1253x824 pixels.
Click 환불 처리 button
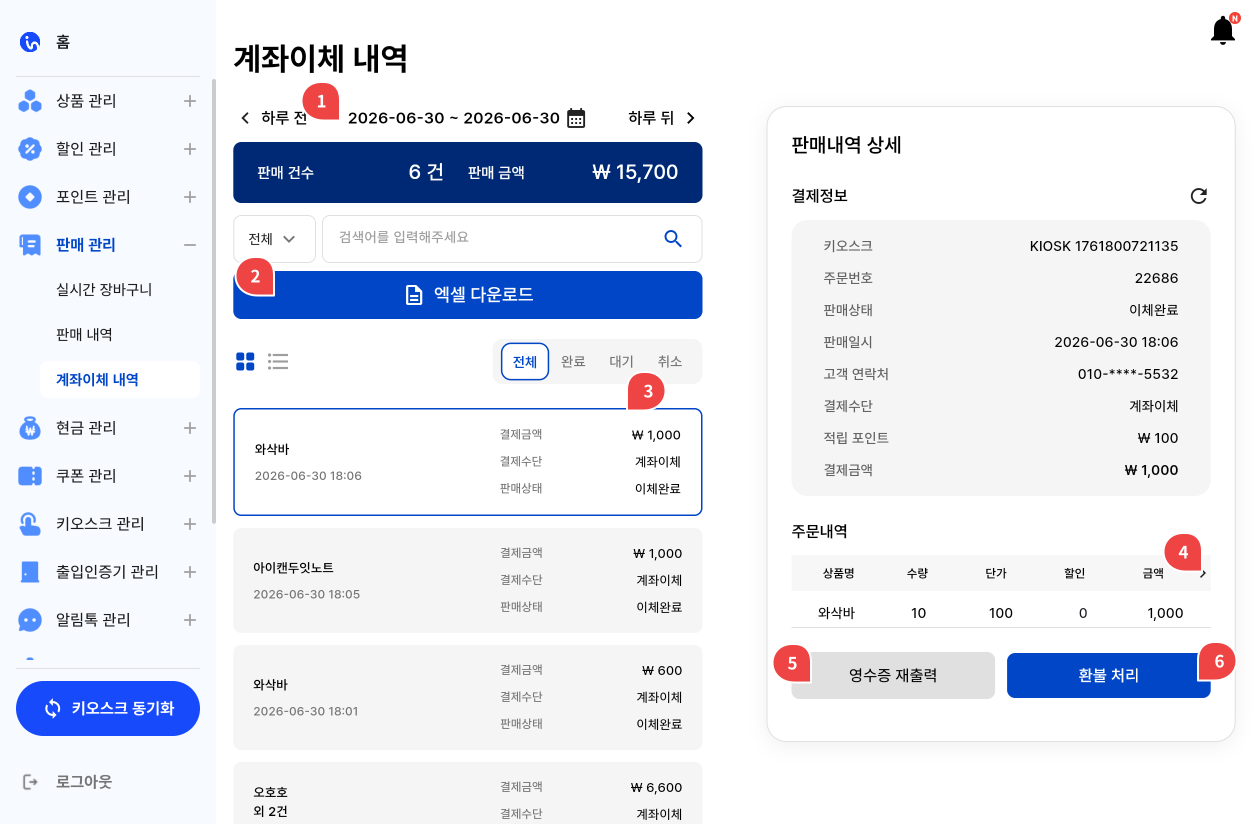[1108, 675]
